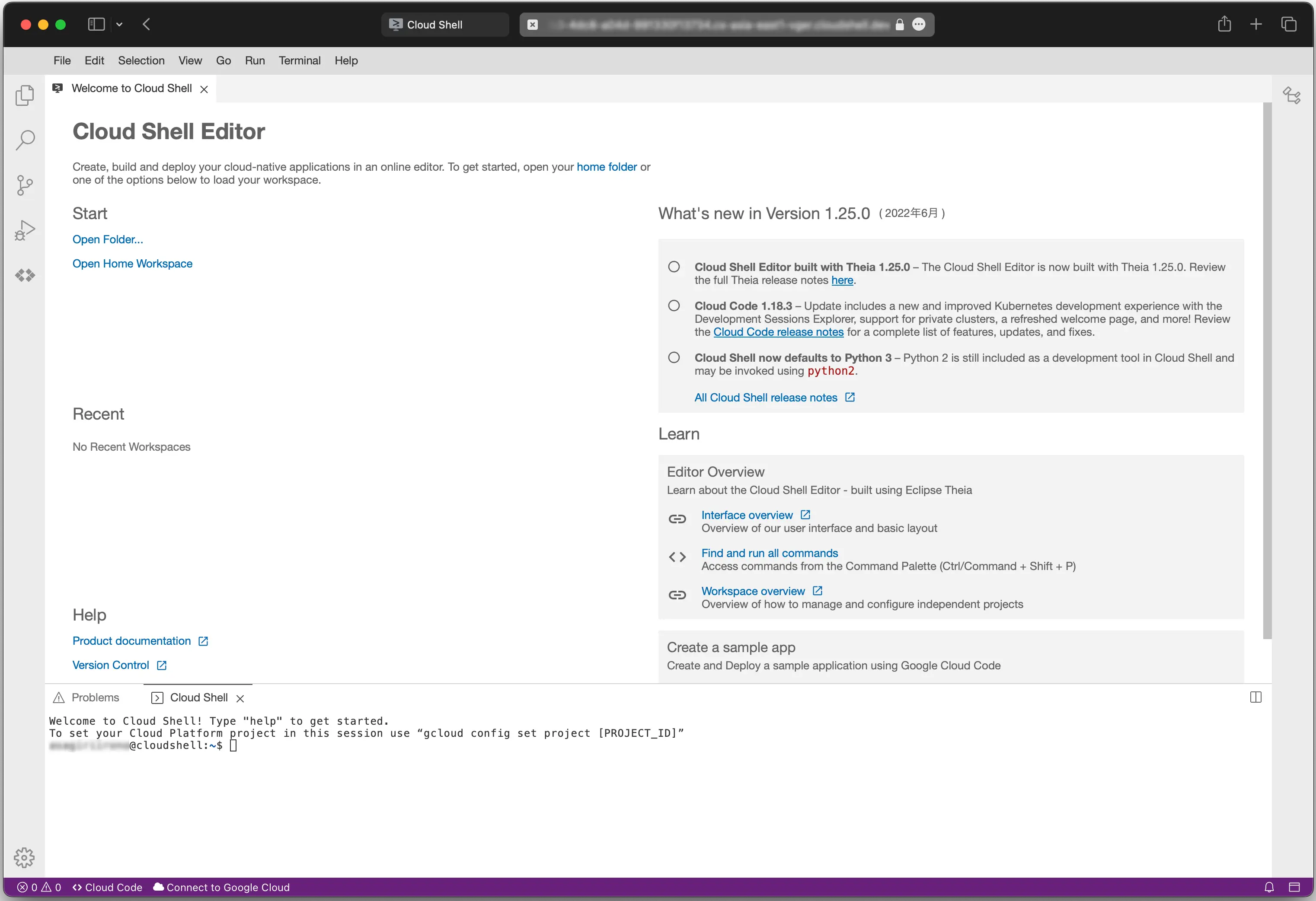
Task: Click the split terminal panel icon
Action: coord(1255,697)
